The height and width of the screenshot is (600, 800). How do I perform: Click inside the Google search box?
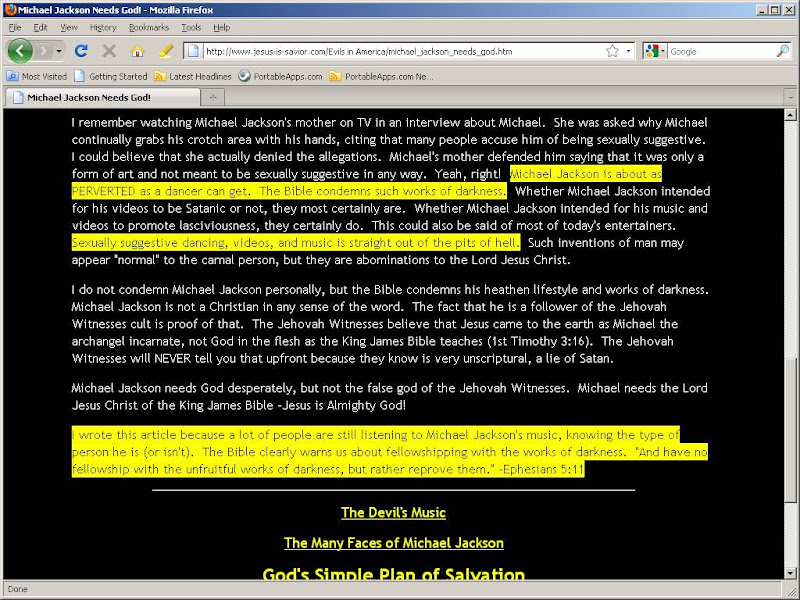coord(721,51)
